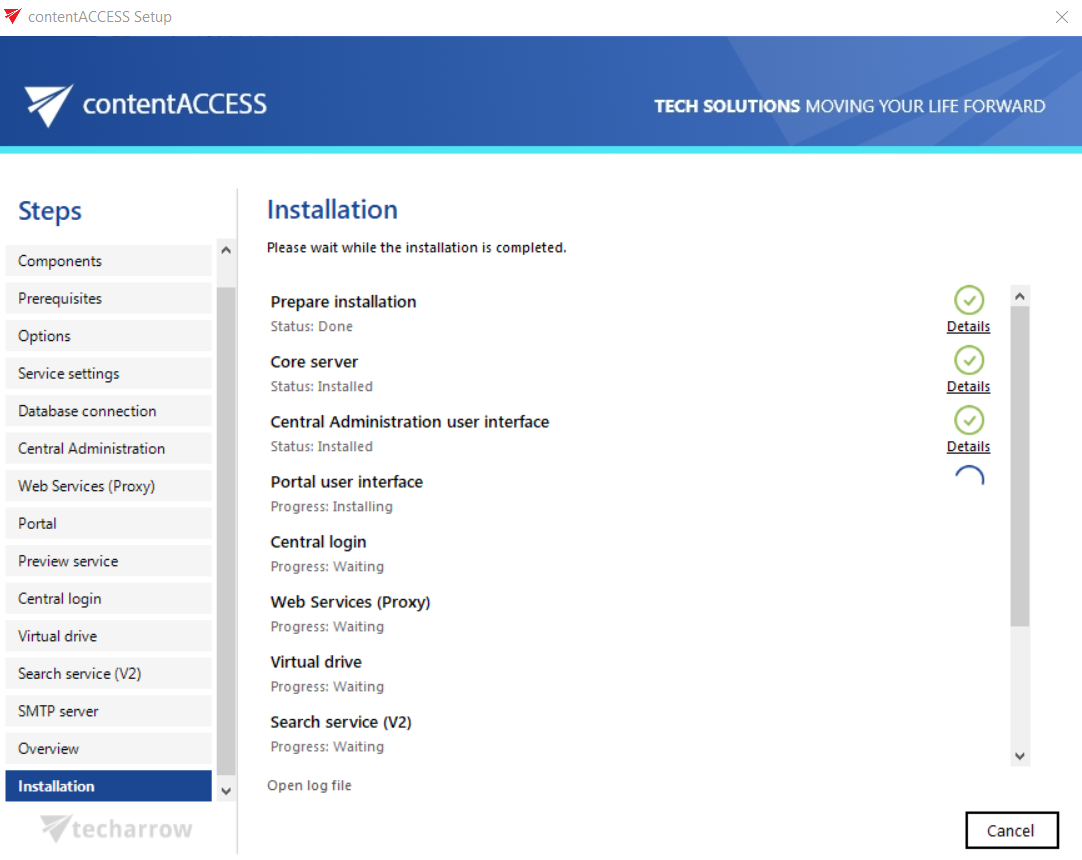
Task: Open the SMTP server step
Action: [108, 711]
